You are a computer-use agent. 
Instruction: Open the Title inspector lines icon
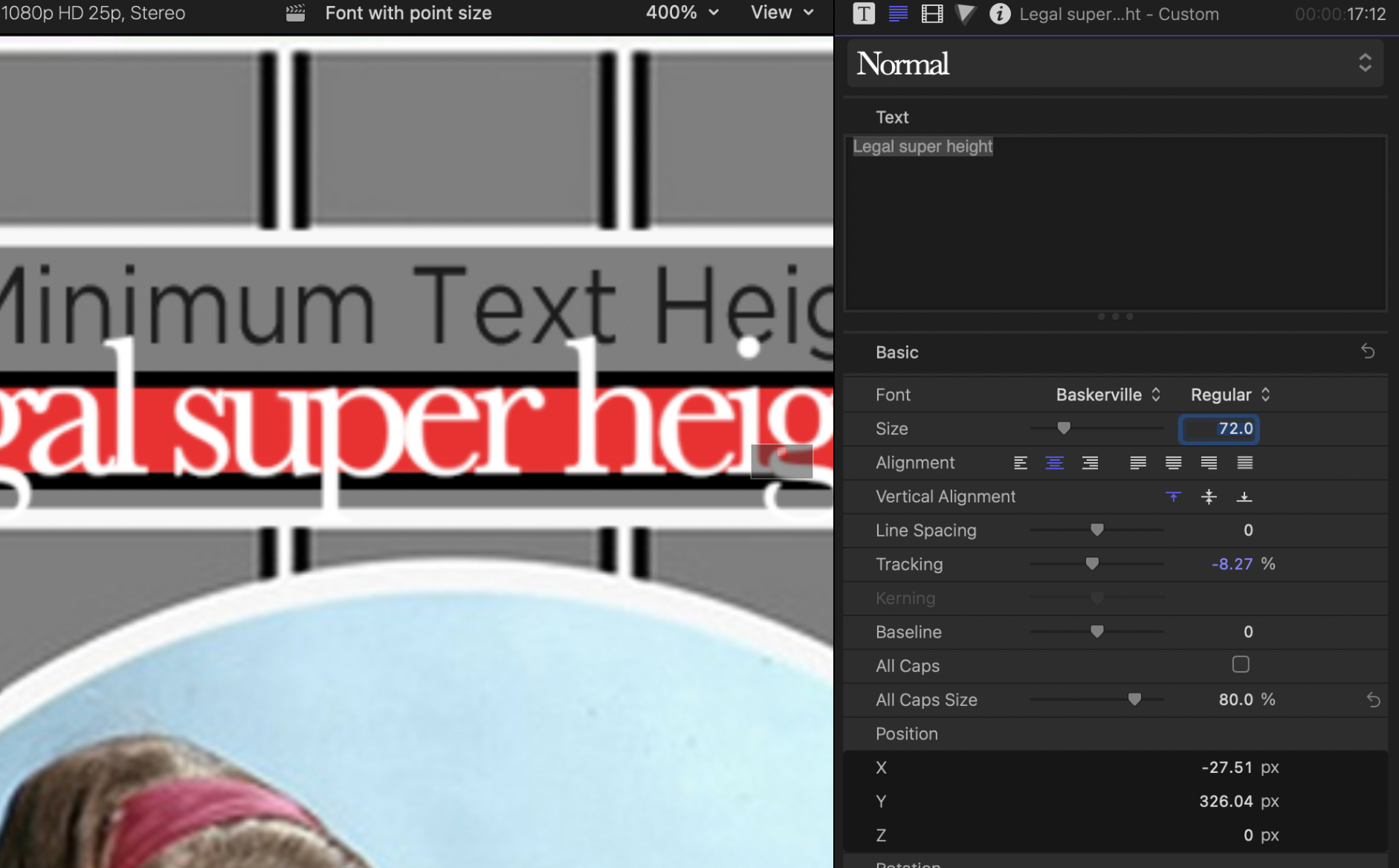click(x=898, y=13)
